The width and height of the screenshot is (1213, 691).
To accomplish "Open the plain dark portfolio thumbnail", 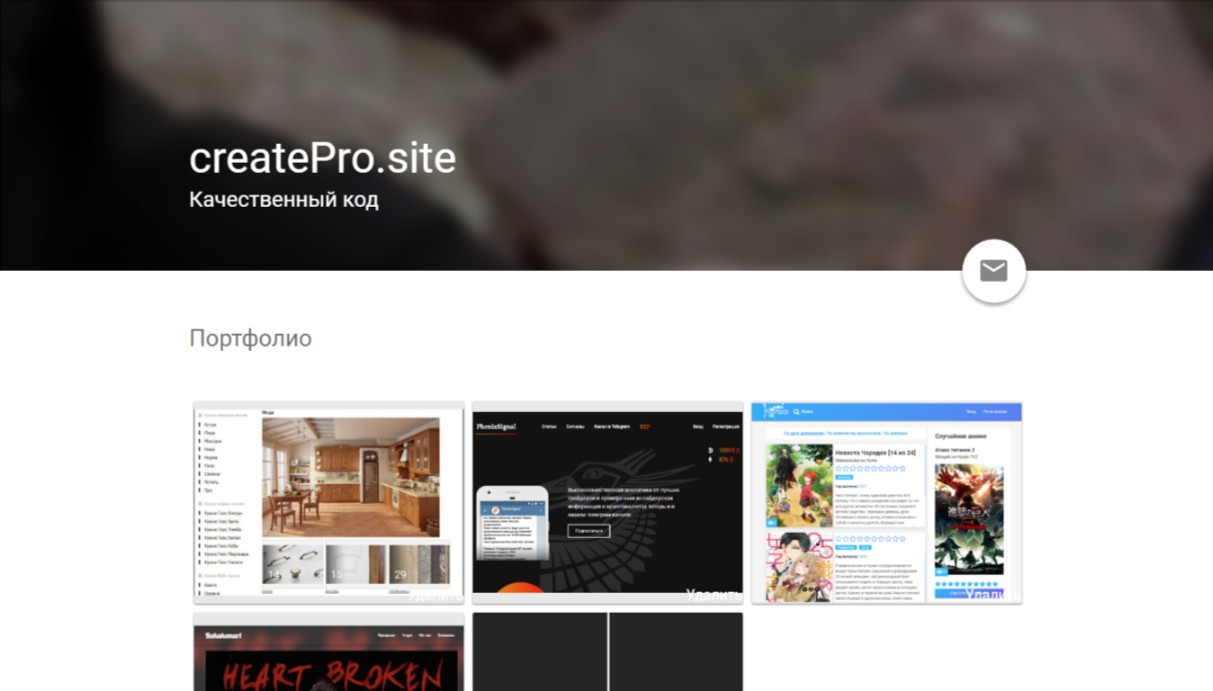I will [607, 652].
